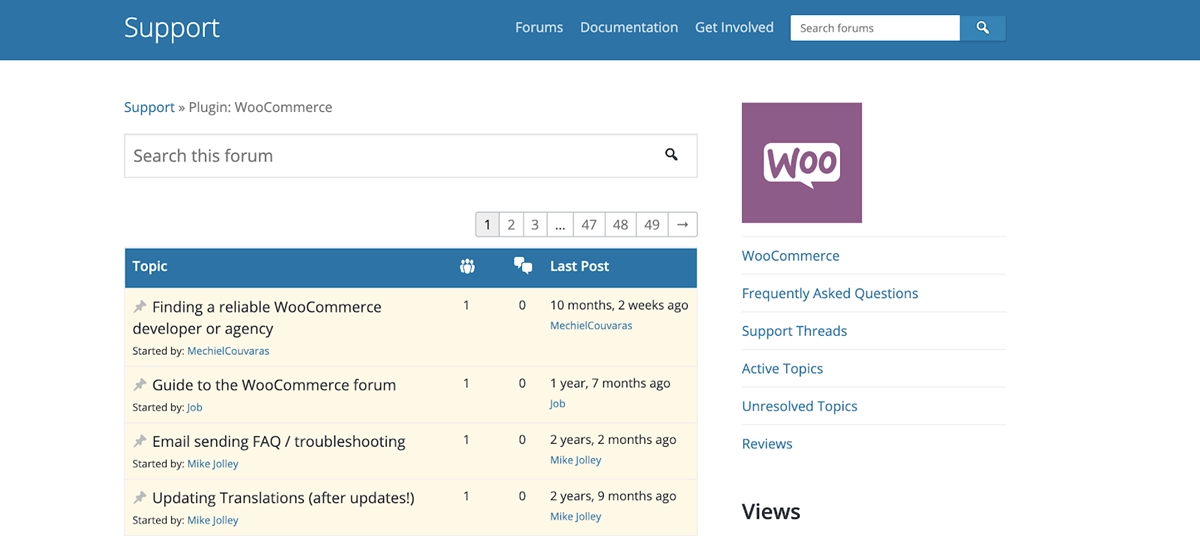Viewport: 1200px width, 536px height.
Task: Click the WooCommerce logo thumbnail
Action: pyautogui.click(x=801, y=163)
